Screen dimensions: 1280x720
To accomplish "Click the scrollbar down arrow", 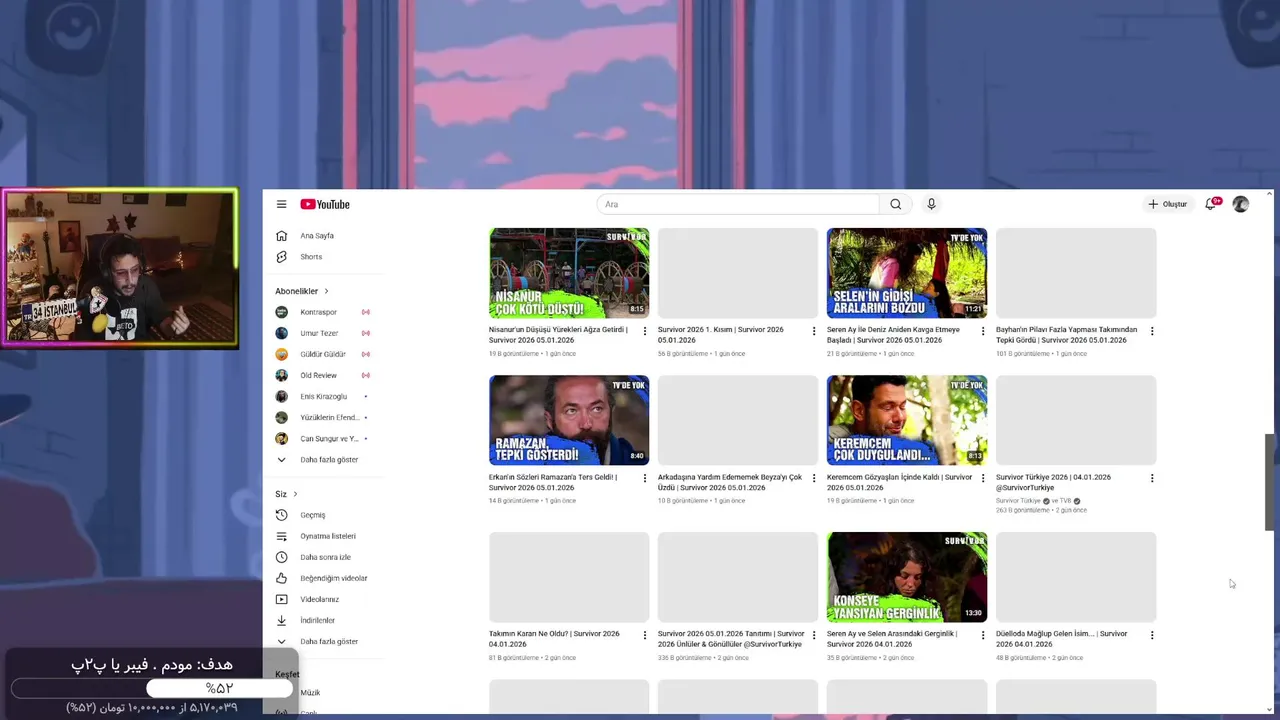I will point(1270,709).
